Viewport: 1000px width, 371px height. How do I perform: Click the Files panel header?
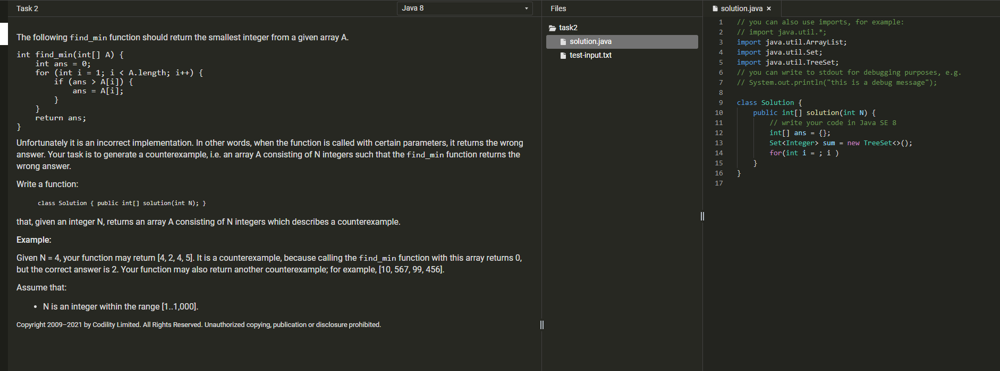point(558,8)
